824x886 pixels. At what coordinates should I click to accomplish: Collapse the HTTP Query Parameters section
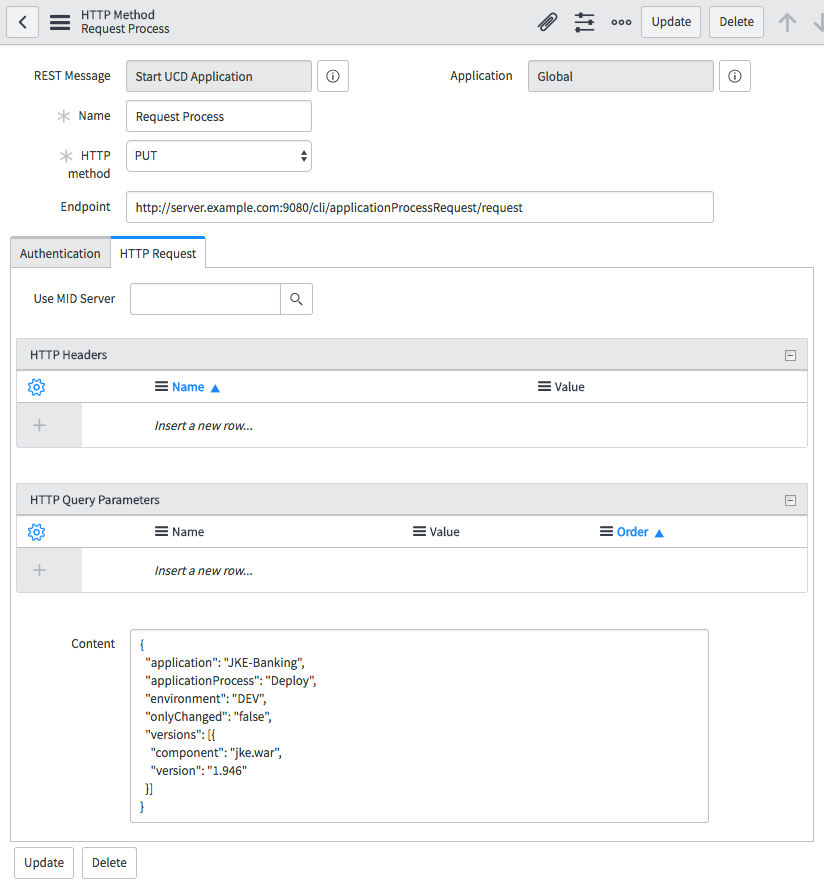(790, 500)
